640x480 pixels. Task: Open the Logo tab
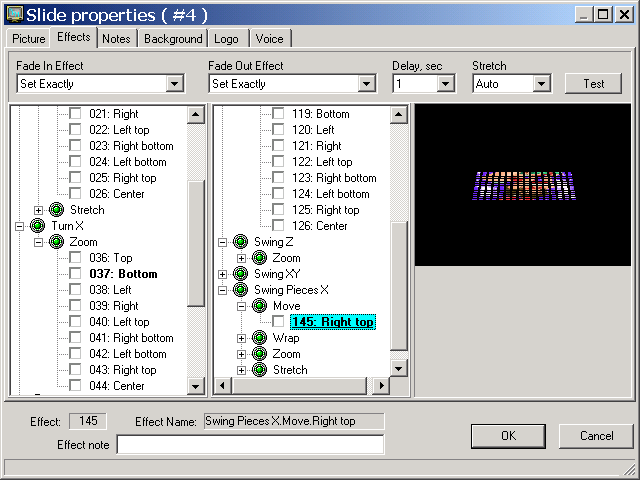pyautogui.click(x=226, y=39)
